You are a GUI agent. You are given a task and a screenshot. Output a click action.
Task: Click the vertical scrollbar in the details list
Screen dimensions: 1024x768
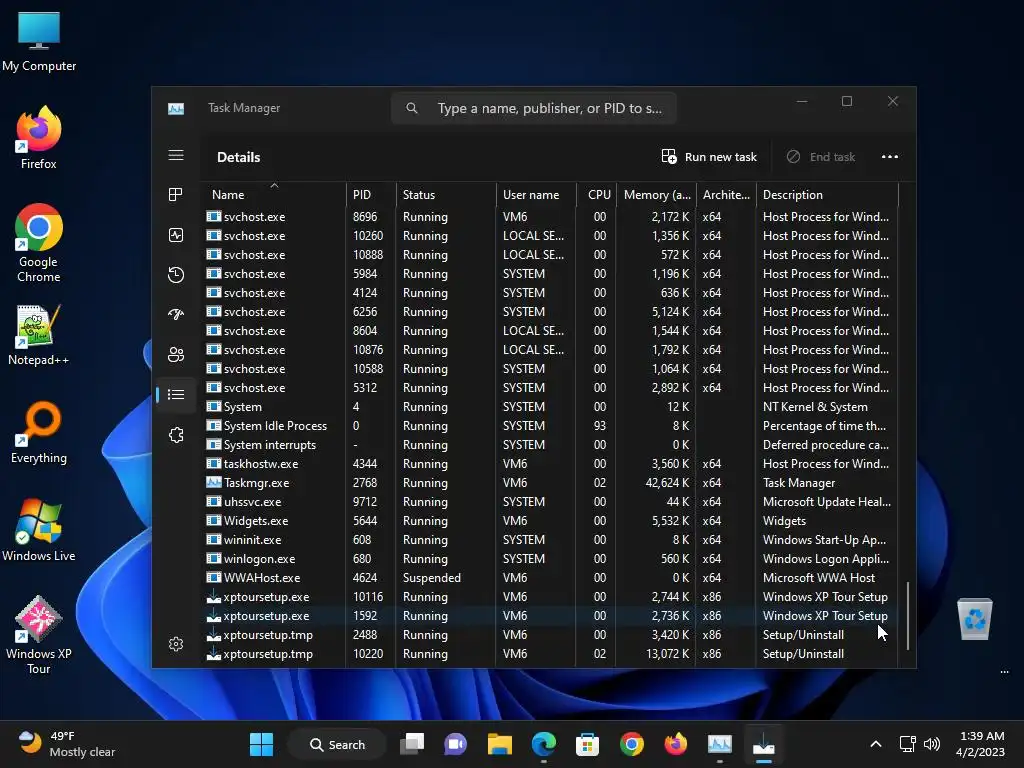tap(908, 615)
